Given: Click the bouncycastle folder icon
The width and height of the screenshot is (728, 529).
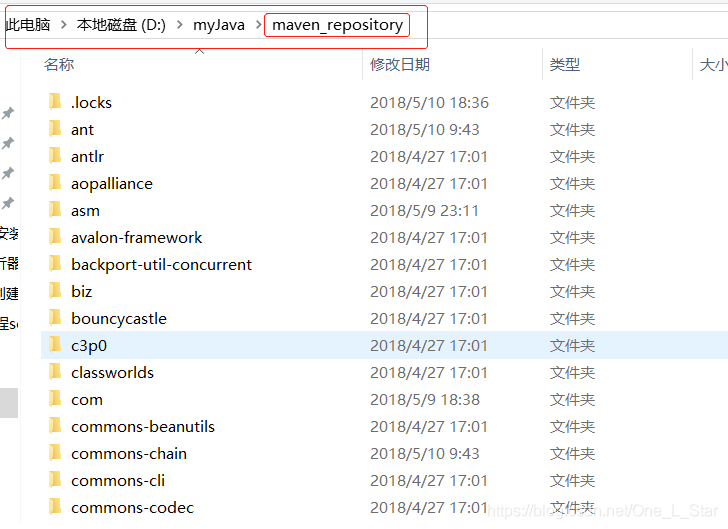Looking at the screenshot, I should pos(55,317).
